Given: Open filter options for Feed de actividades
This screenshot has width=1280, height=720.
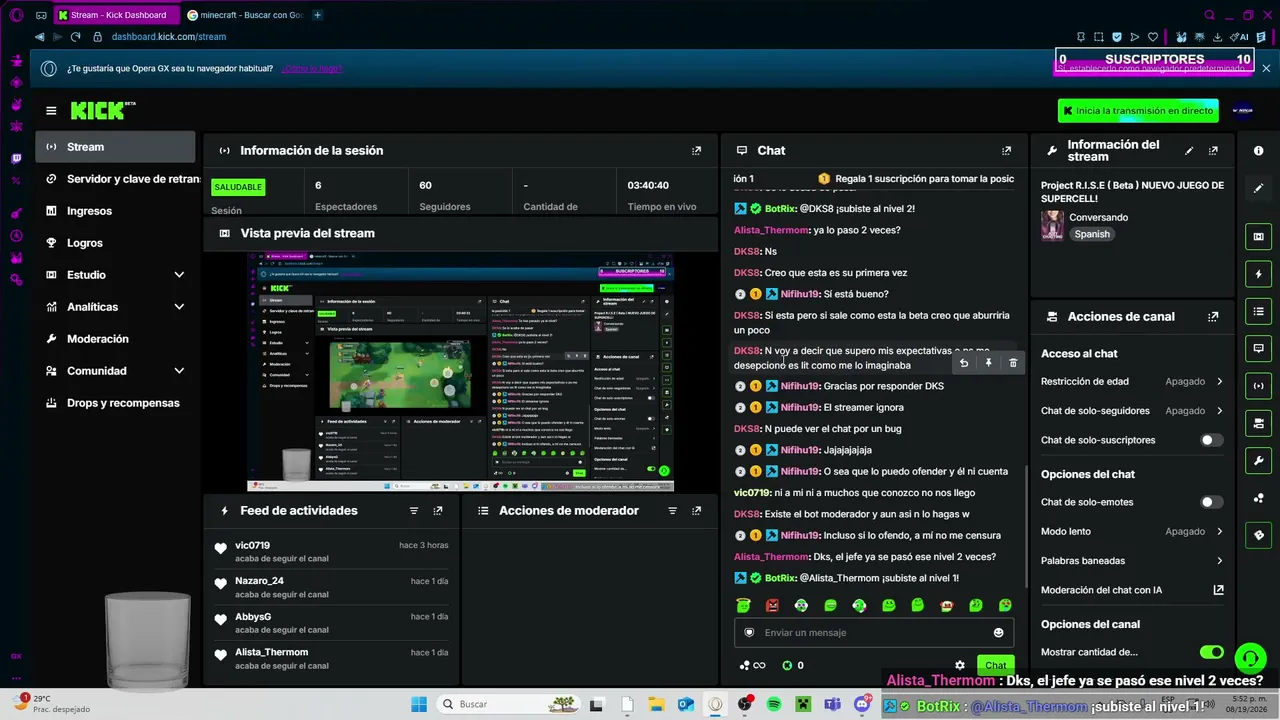Looking at the screenshot, I should [414, 511].
